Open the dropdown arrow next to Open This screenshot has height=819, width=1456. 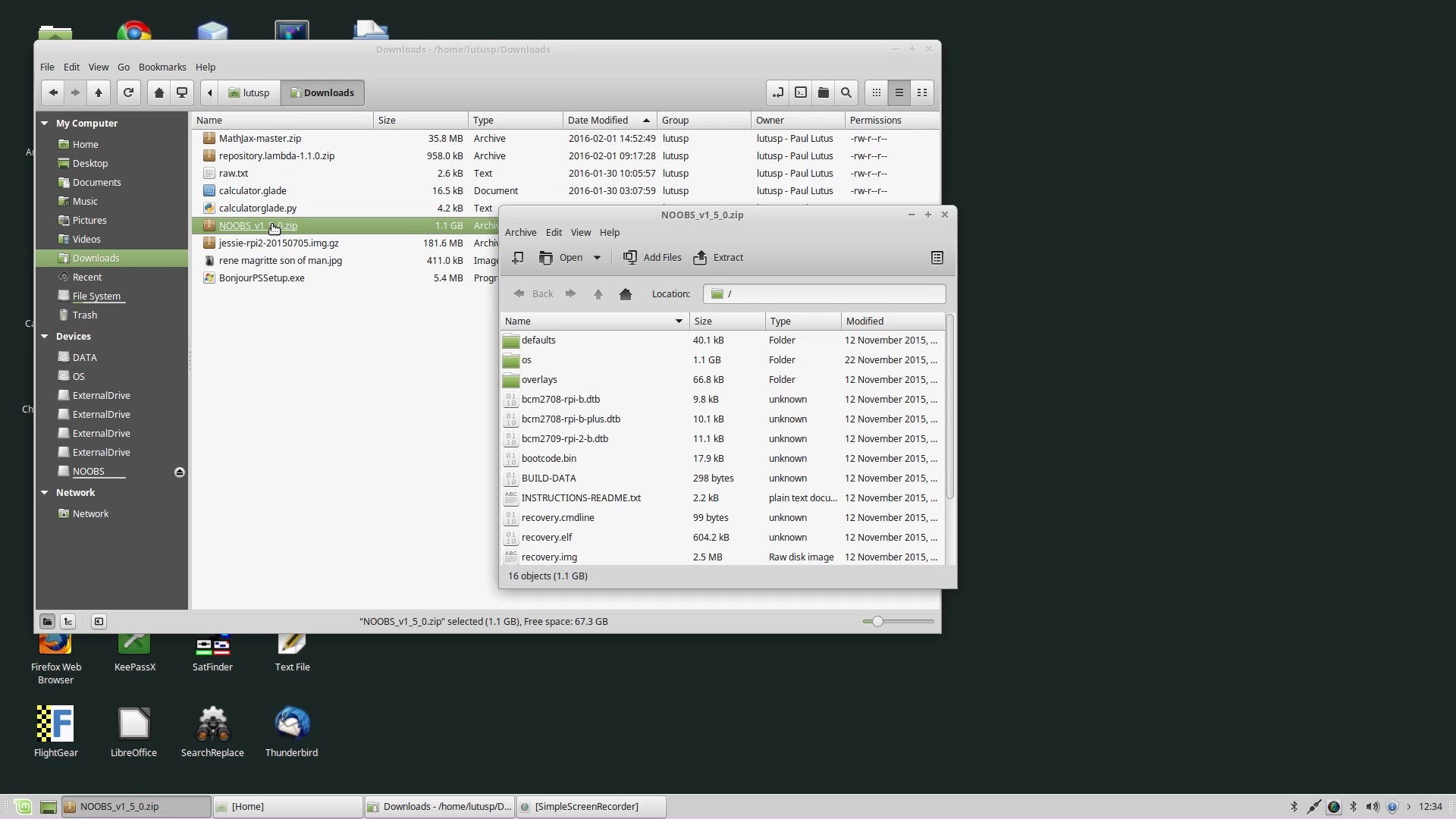[x=598, y=257]
